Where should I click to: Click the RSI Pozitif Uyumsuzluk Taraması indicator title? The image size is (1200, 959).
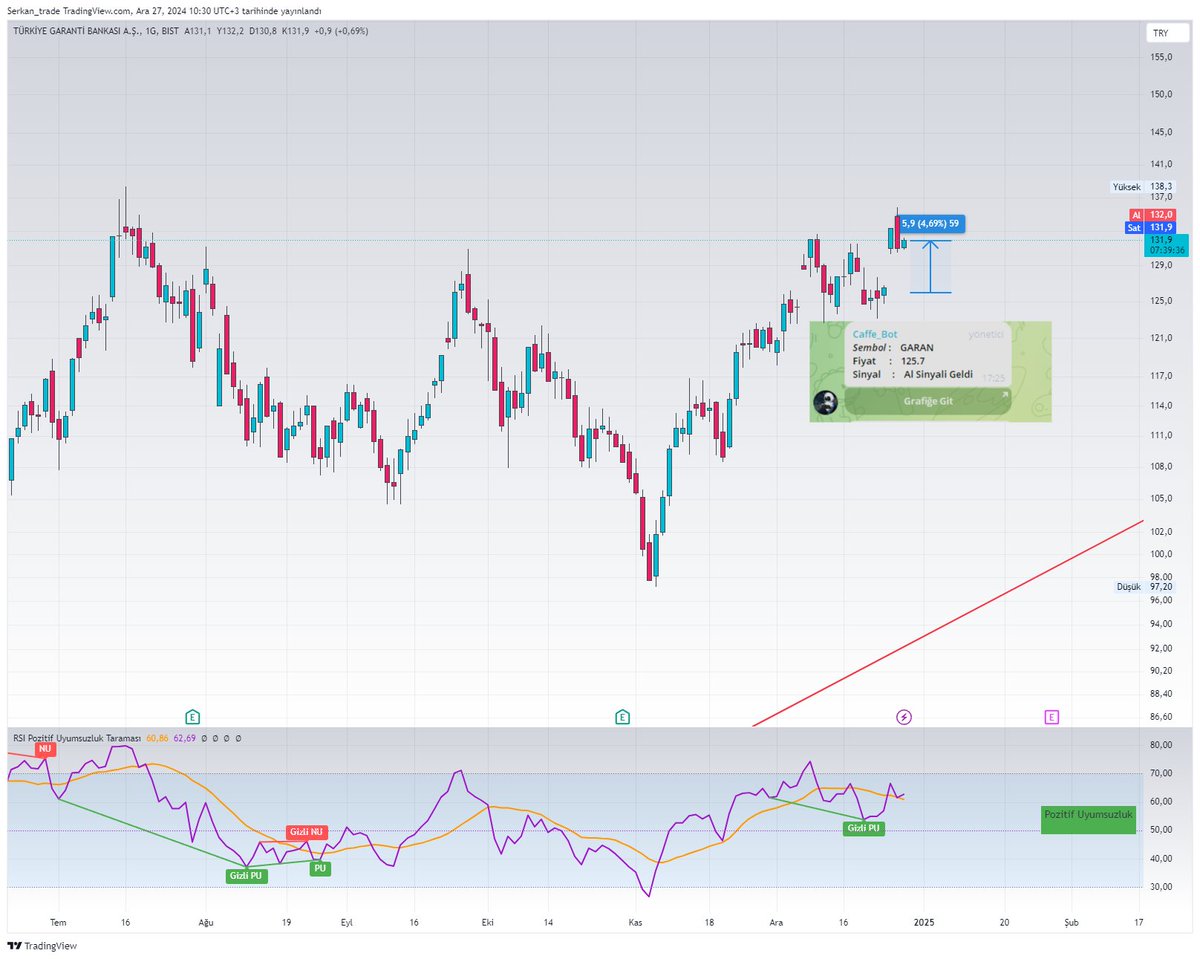click(77, 738)
